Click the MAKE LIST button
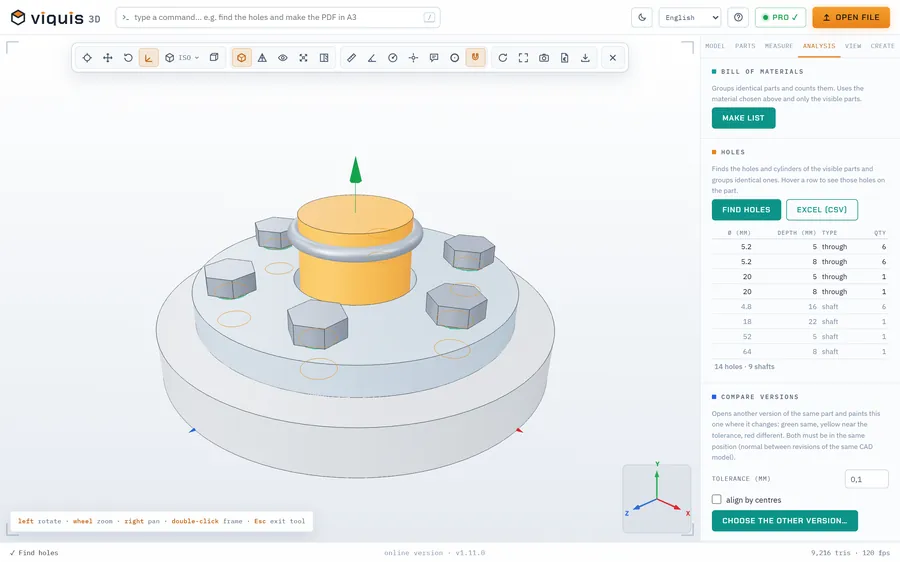The height and width of the screenshot is (562, 900). pyautogui.click(x=743, y=118)
